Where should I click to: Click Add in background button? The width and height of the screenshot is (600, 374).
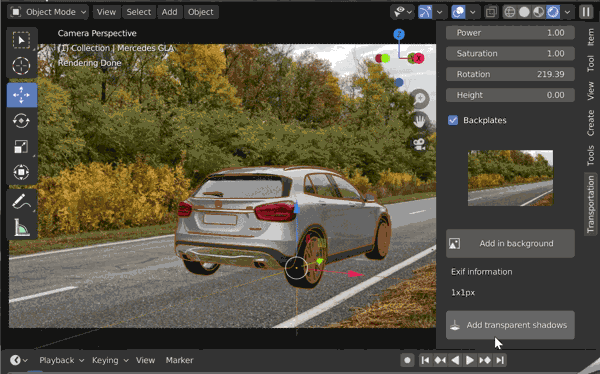[510, 243]
